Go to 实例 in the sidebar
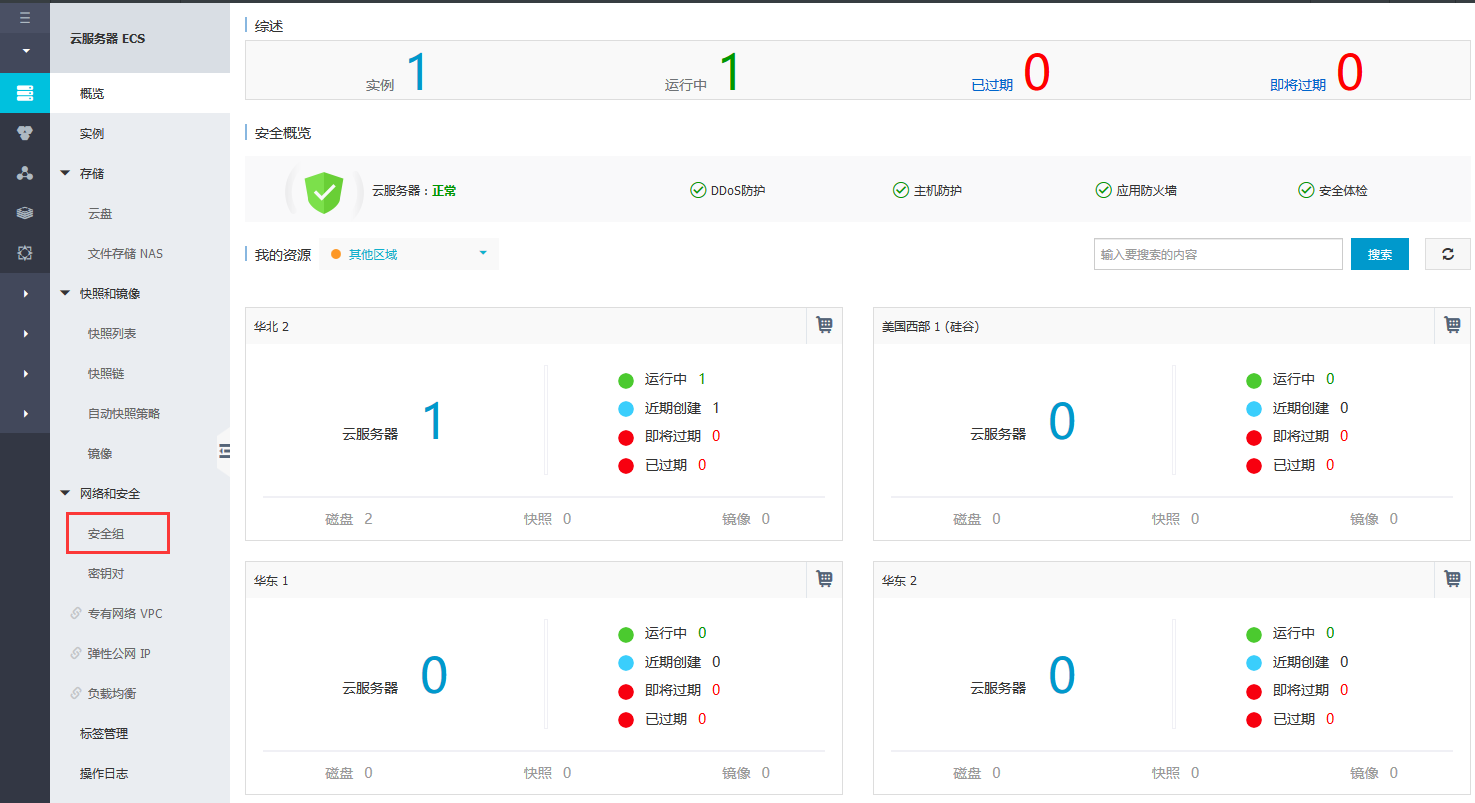This screenshot has height=803, width=1475. point(92,133)
